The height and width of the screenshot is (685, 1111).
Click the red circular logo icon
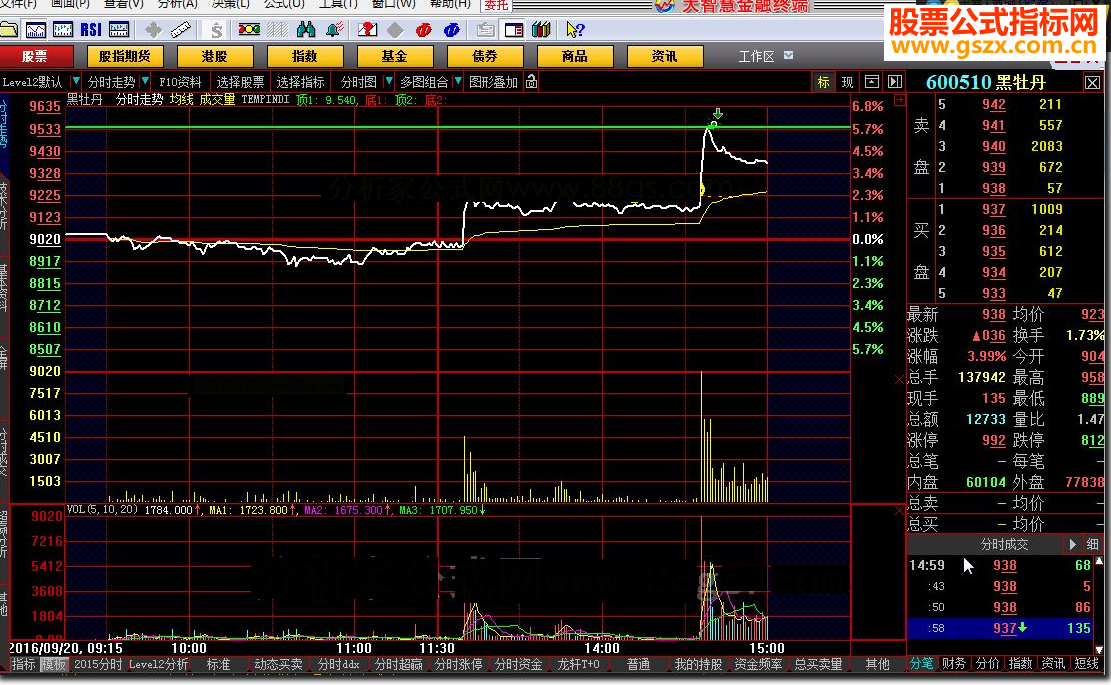pyautogui.click(x=424, y=30)
